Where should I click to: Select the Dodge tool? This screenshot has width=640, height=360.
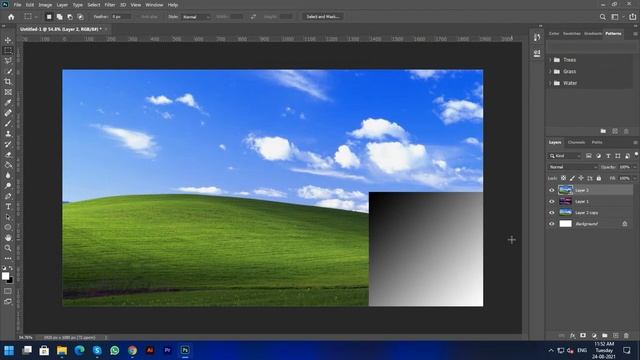click(8, 186)
